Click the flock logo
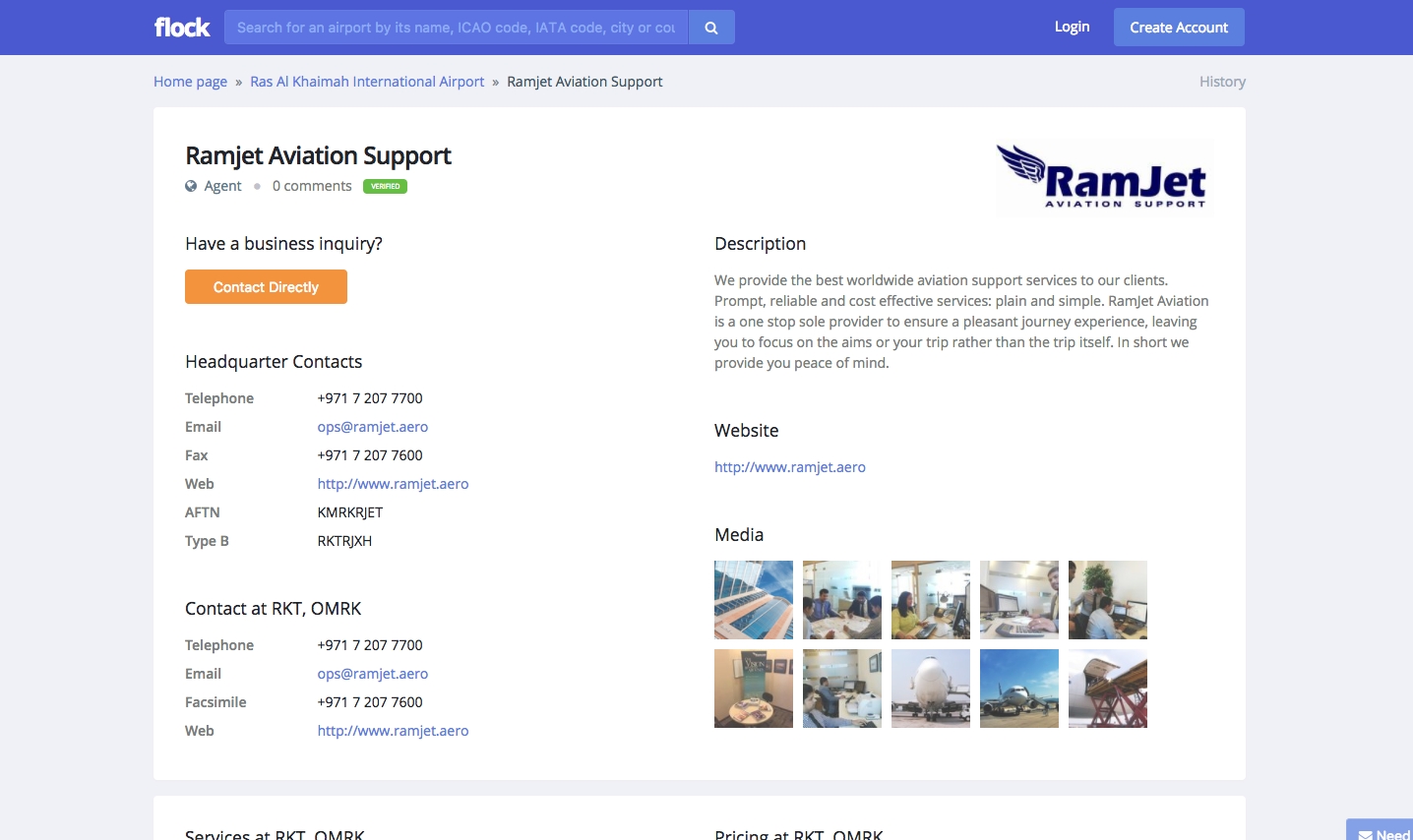The height and width of the screenshot is (840, 1413). tap(182, 28)
